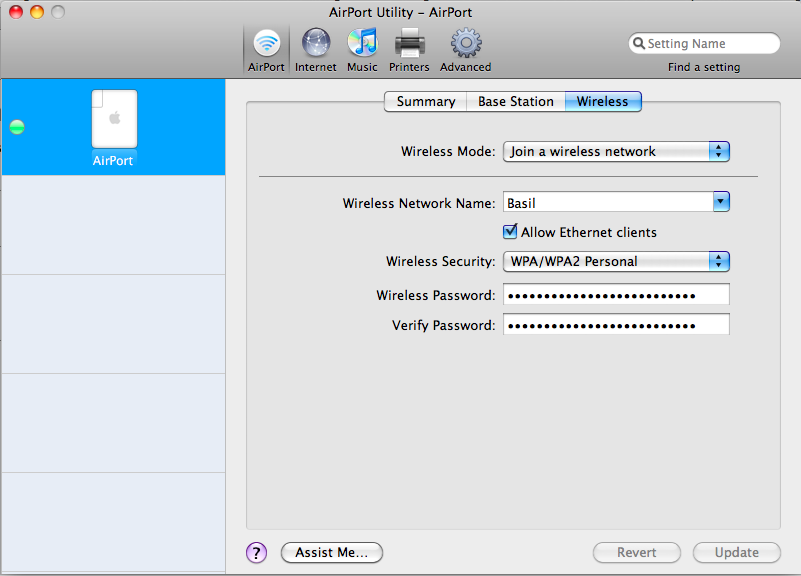This screenshot has width=801, height=576.
Task: Switch to the Base Station tab
Action: pyautogui.click(x=516, y=102)
